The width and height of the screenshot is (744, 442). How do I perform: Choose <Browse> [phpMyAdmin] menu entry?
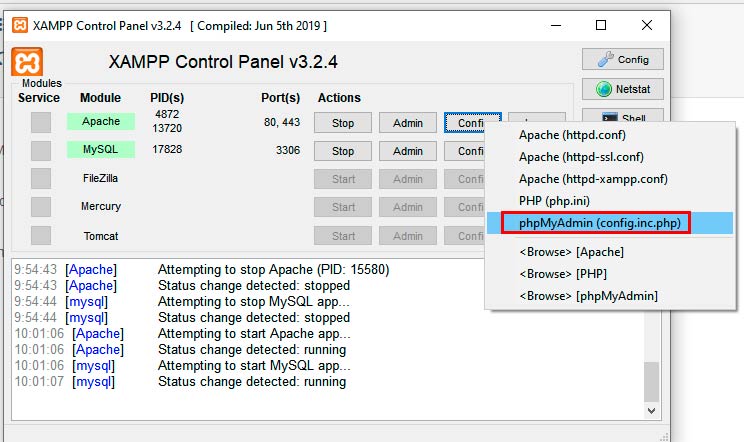pyautogui.click(x=610, y=296)
